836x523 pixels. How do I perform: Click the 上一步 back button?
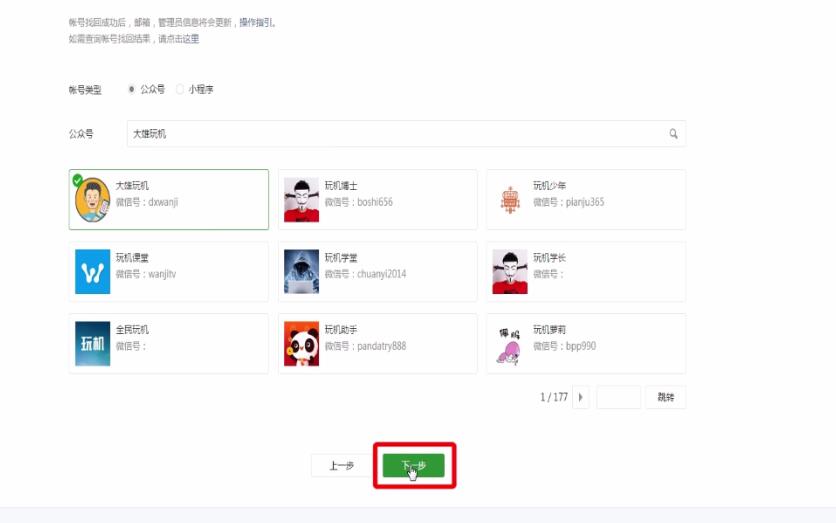coord(341,465)
